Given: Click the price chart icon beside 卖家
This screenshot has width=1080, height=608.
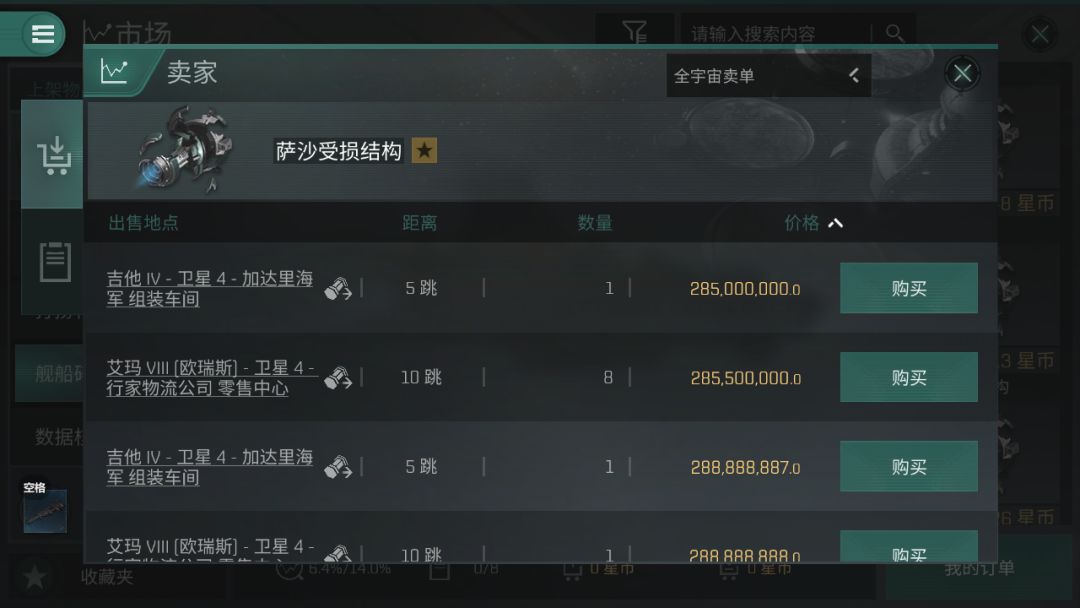Looking at the screenshot, I should 114,72.
